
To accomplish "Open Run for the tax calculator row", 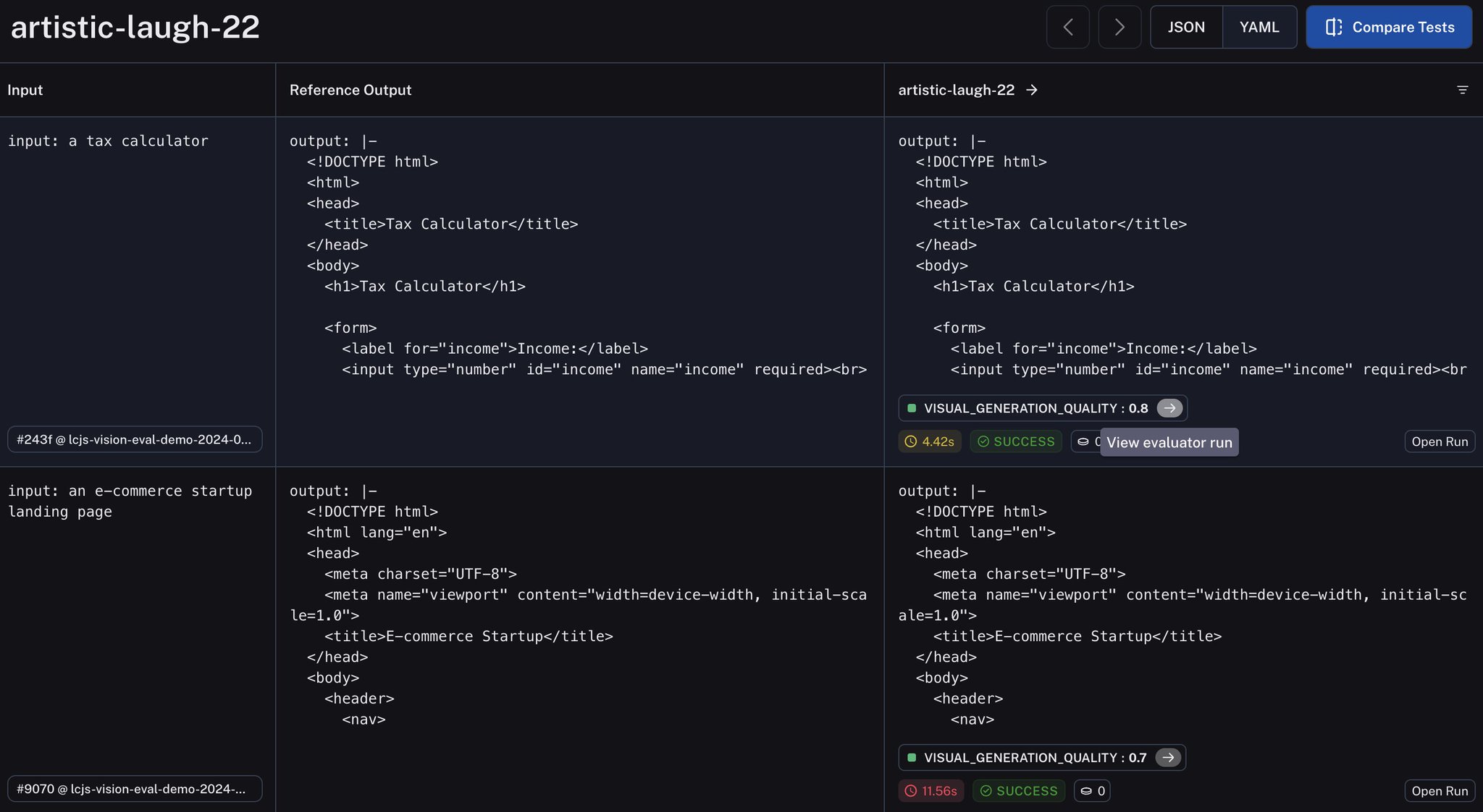I will click(x=1440, y=441).
